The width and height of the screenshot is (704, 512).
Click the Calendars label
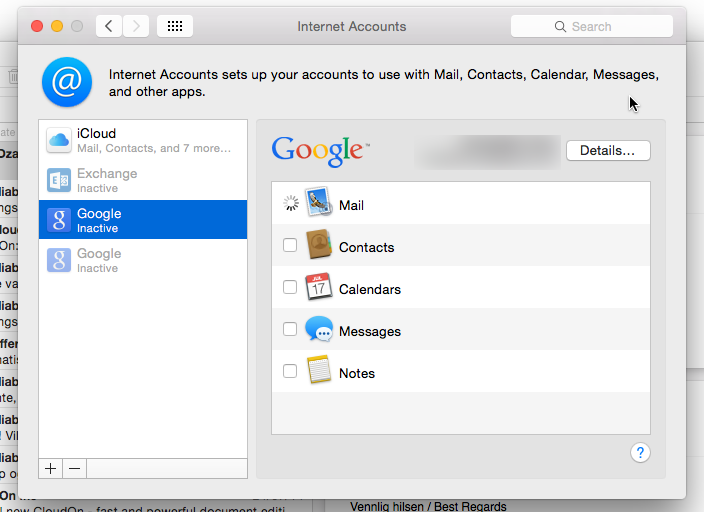[370, 289]
